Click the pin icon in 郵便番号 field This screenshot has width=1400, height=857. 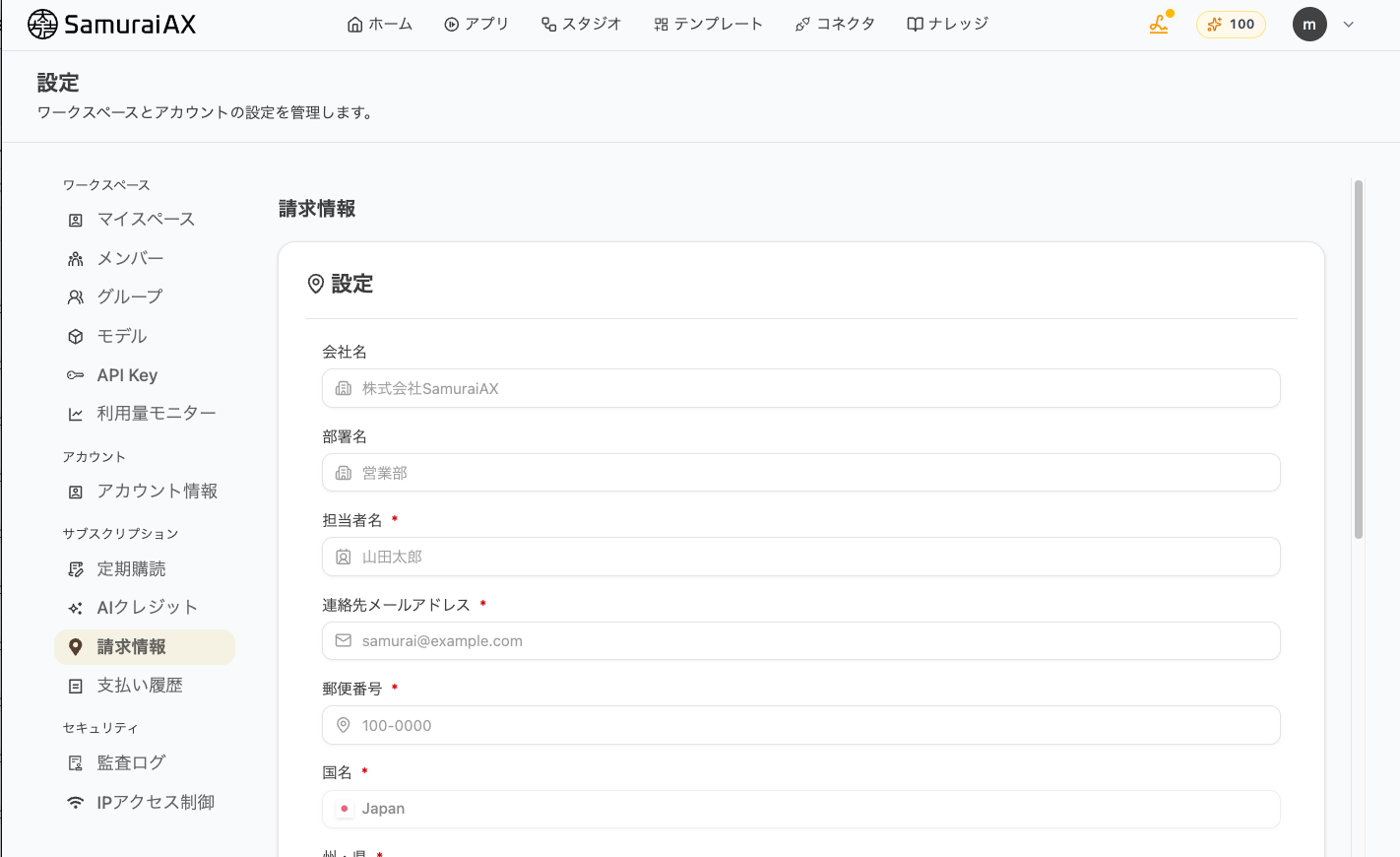[x=344, y=726]
